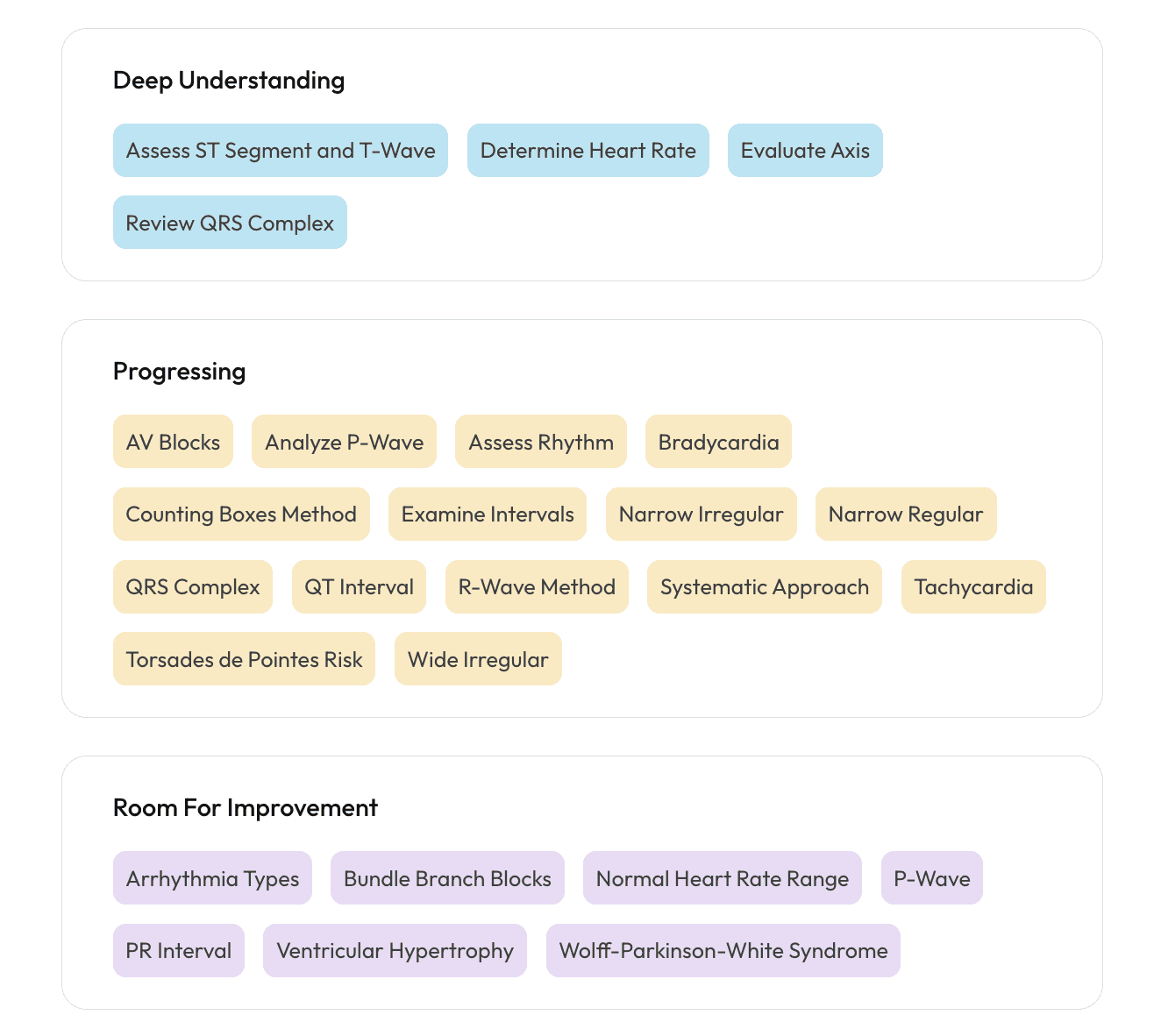Click the Determine Heart Rate topic
1161x1036 pixels.
click(x=588, y=150)
